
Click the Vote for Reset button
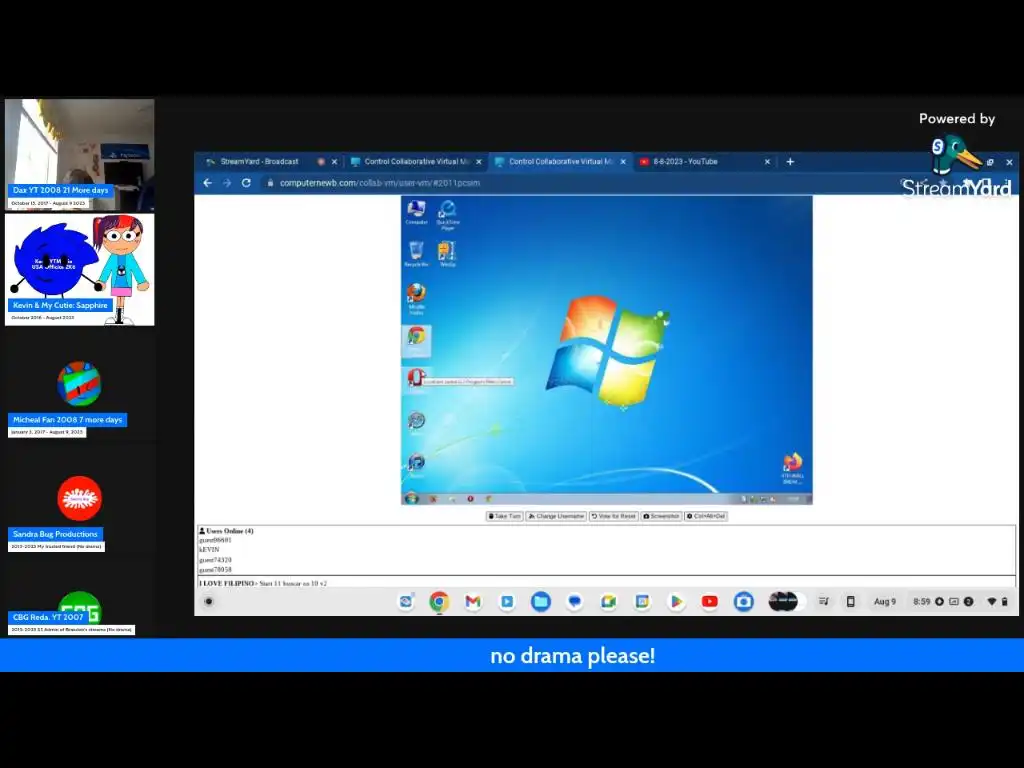point(613,516)
